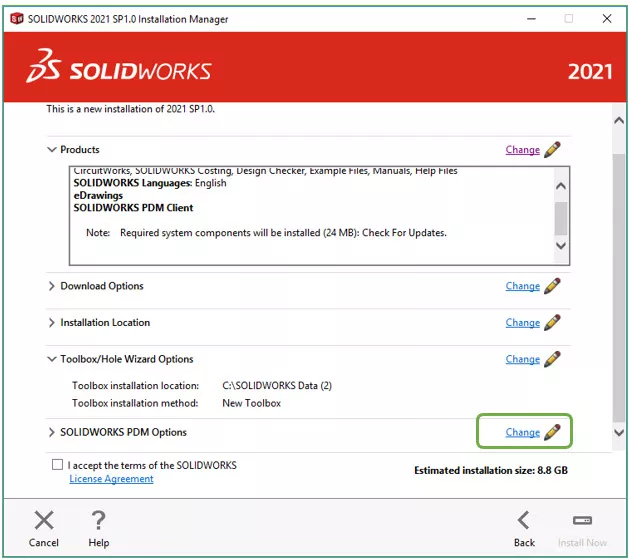This screenshot has height=560, width=629.
Task: Expand the Installation Location section
Action: [x=52, y=323]
